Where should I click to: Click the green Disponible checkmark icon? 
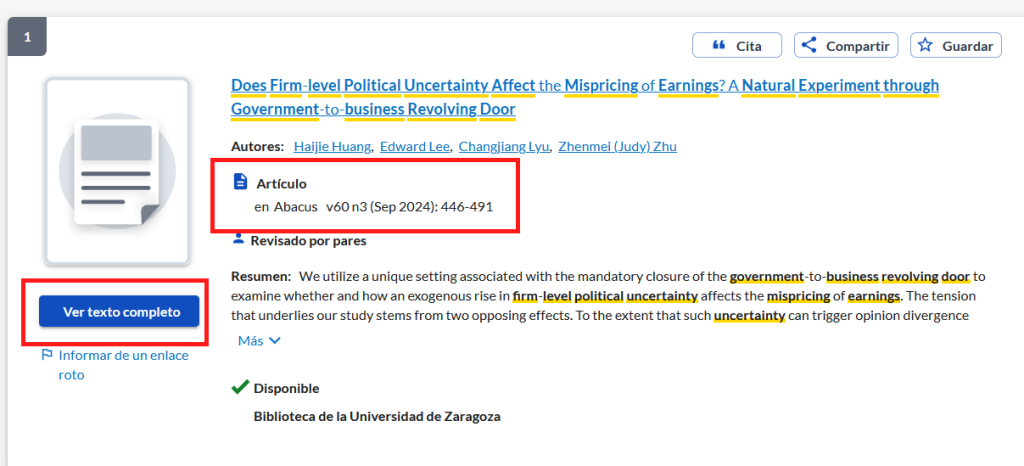(240, 388)
